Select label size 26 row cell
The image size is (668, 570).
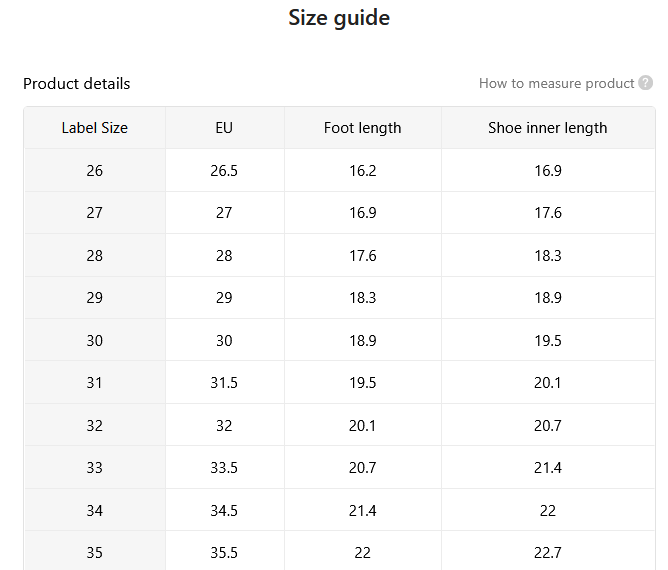[x=95, y=170]
